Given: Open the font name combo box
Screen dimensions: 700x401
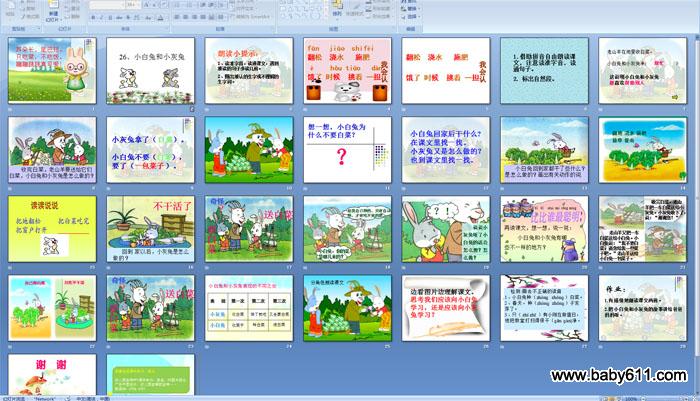Looking at the screenshot, I should pyautogui.click(x=107, y=5).
